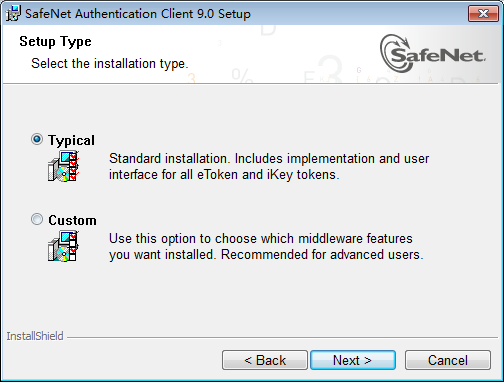Select the Custom radio button
This screenshot has height=382, width=504.
(37, 219)
